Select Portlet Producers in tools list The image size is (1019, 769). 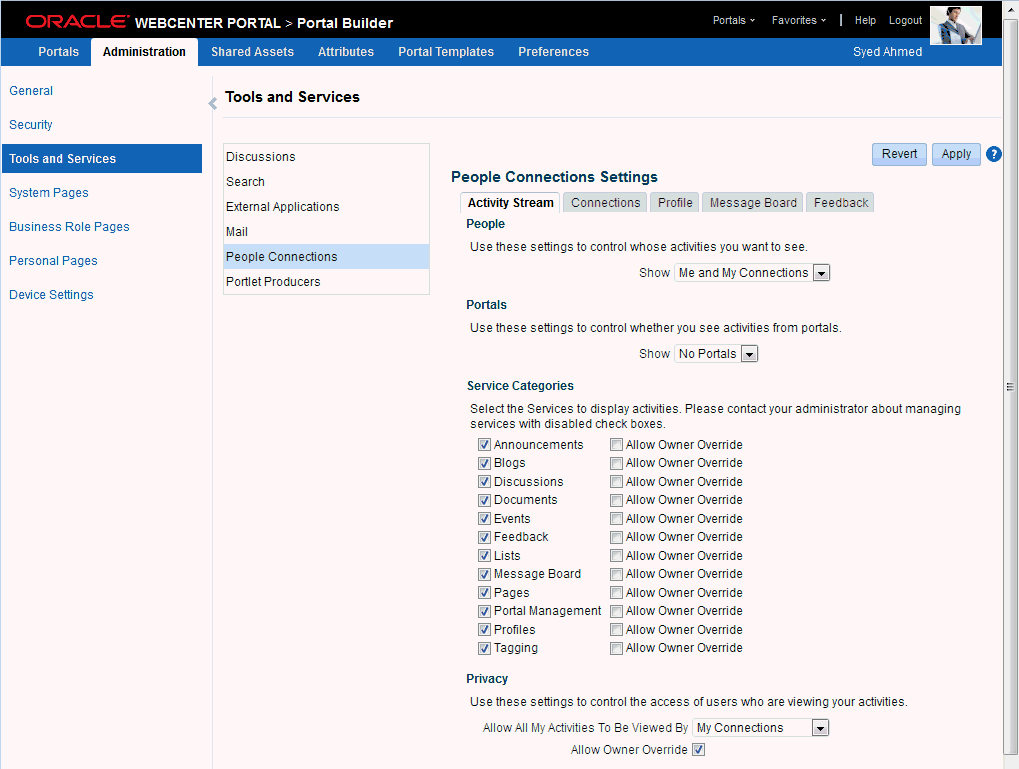(x=326, y=282)
